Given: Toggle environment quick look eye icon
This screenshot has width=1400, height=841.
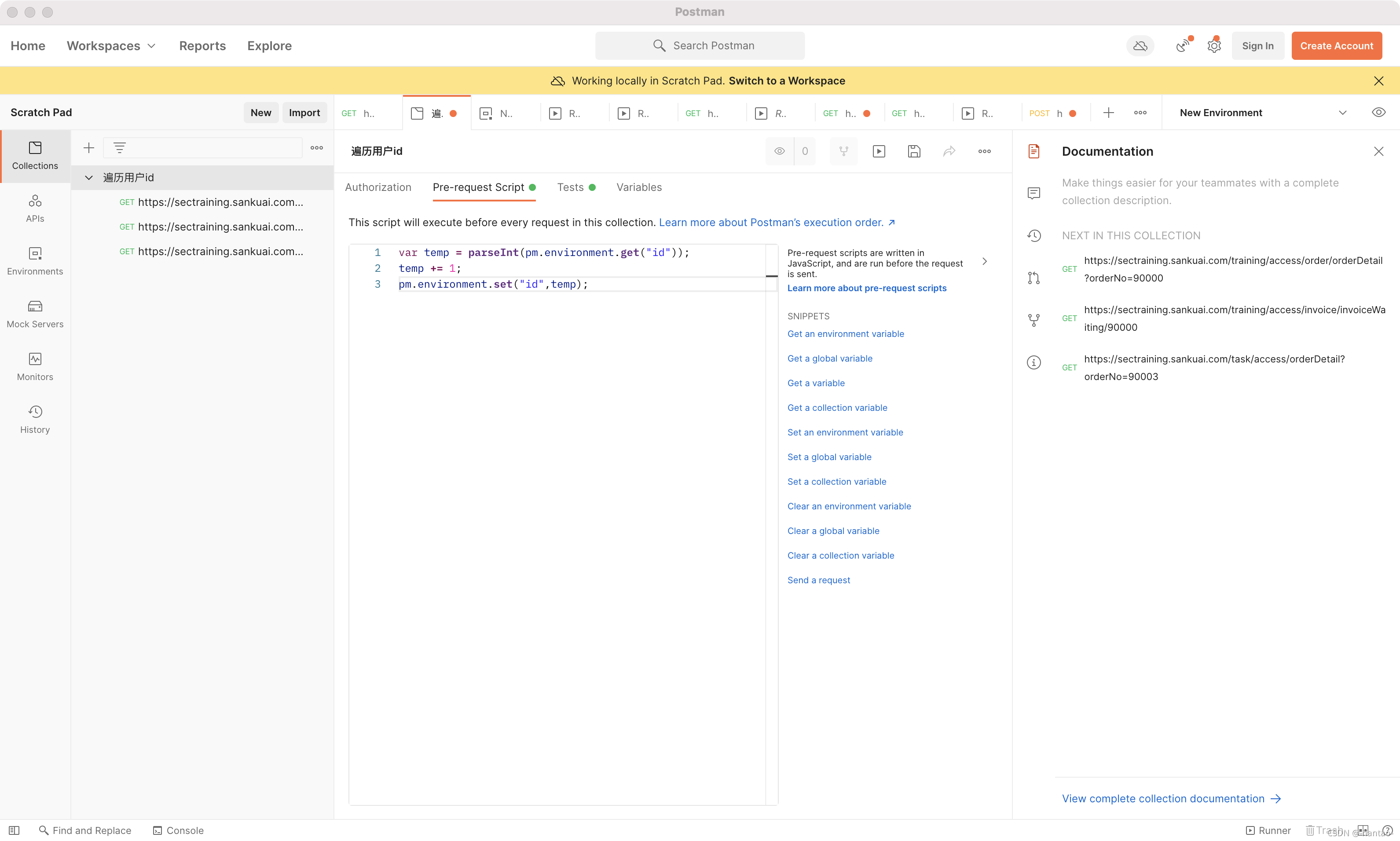Looking at the screenshot, I should click(x=1378, y=112).
